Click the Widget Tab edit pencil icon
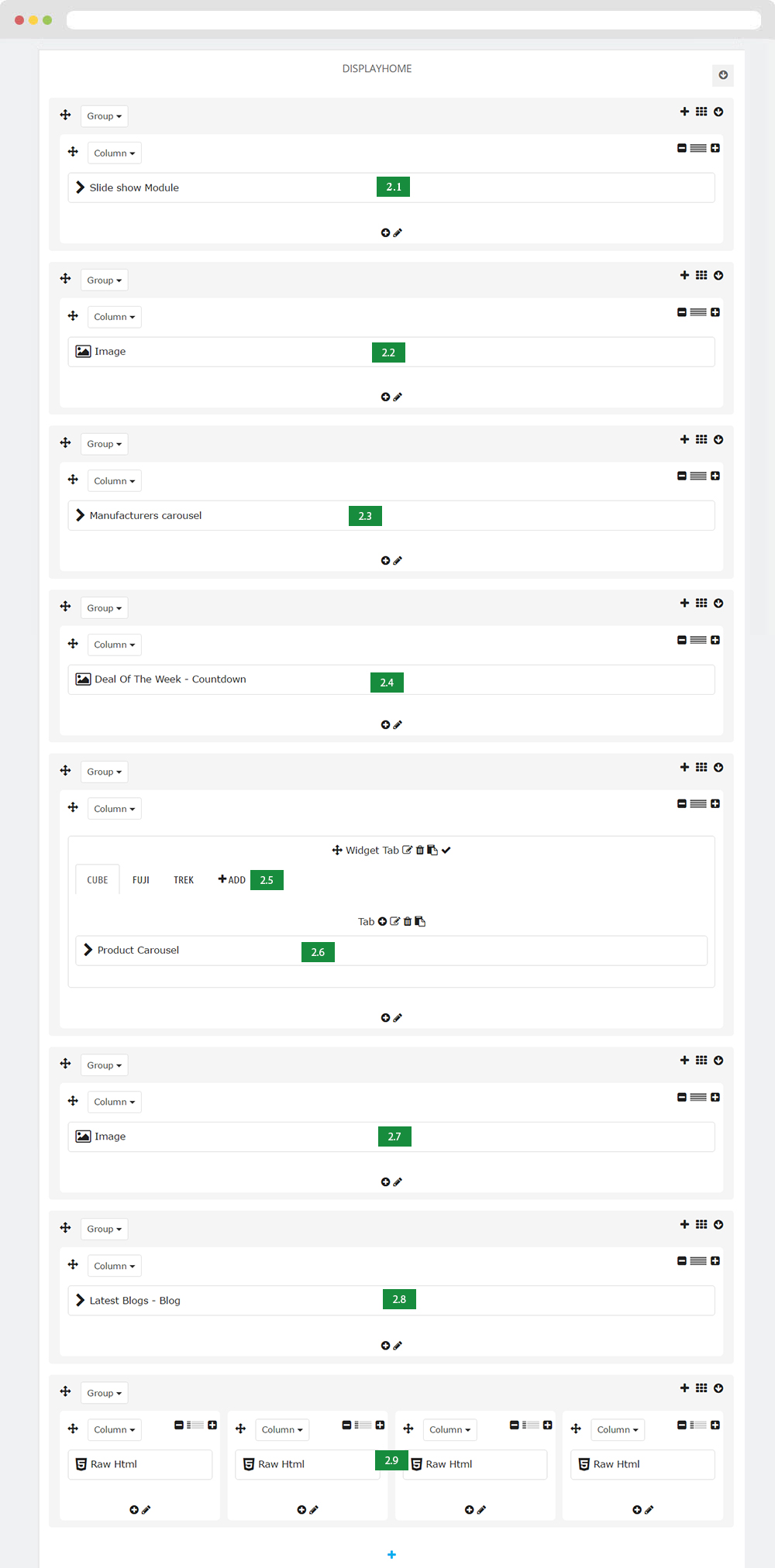This screenshot has width=775, height=1568. pyautogui.click(x=408, y=850)
